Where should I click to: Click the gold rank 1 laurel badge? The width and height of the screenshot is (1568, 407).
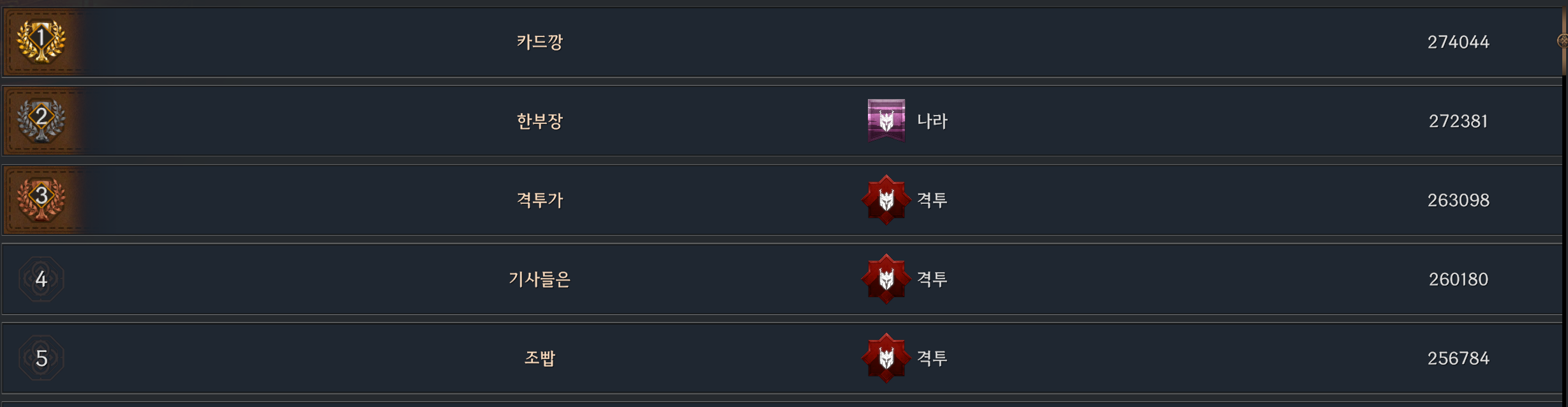(x=41, y=41)
